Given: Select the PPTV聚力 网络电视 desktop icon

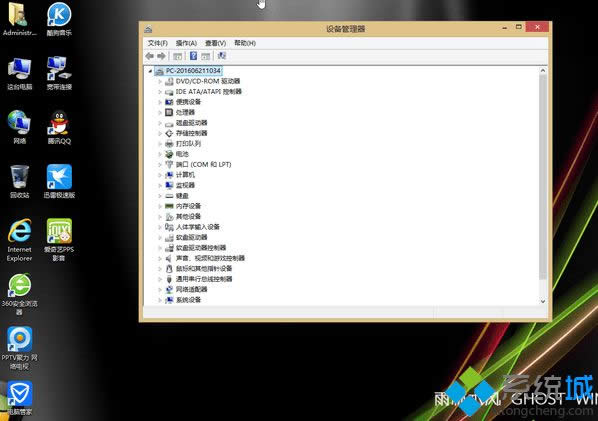Looking at the screenshot, I should click(19, 349).
